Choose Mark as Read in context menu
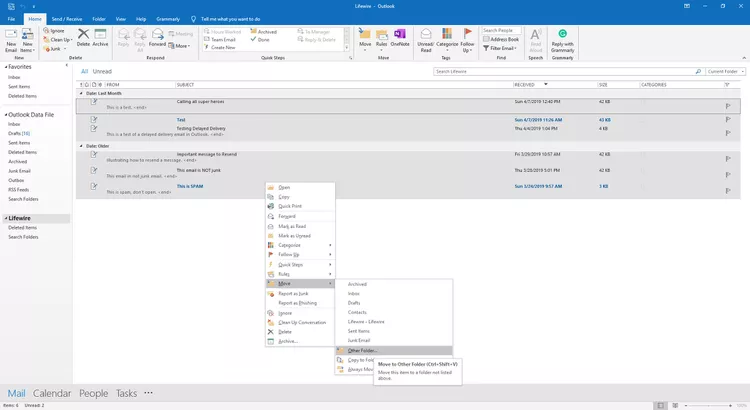The height and width of the screenshot is (410, 750). [x=300, y=226]
